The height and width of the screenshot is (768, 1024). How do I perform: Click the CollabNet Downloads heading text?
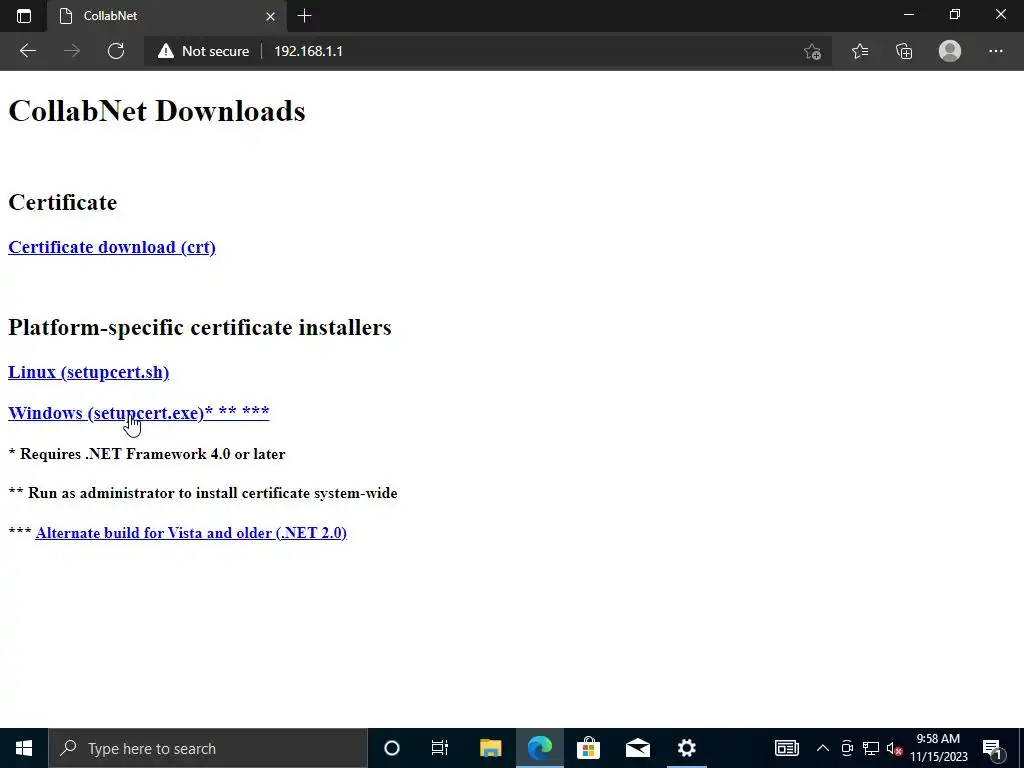(157, 111)
